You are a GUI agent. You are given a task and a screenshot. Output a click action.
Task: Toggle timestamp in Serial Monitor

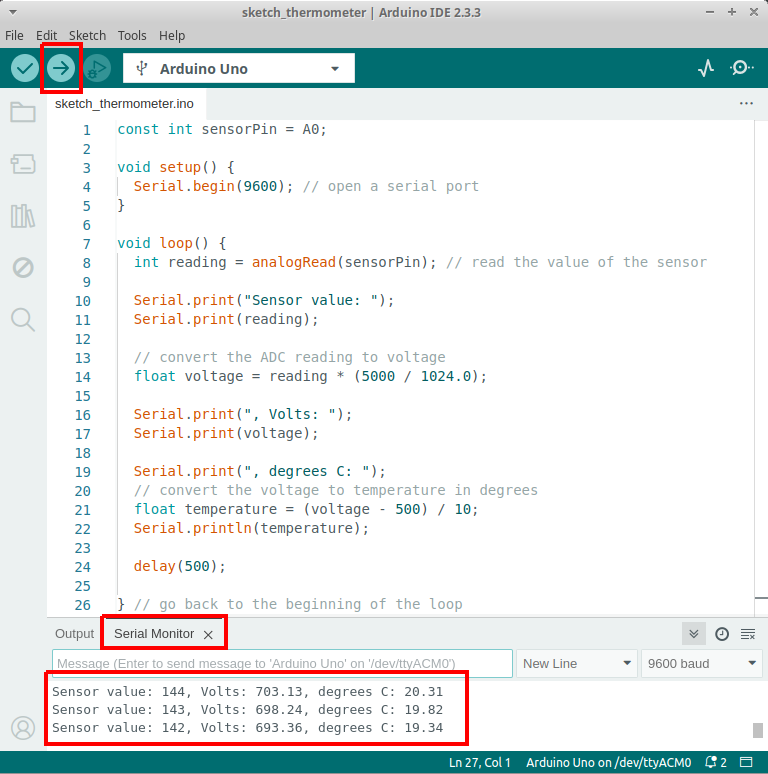click(x=722, y=634)
